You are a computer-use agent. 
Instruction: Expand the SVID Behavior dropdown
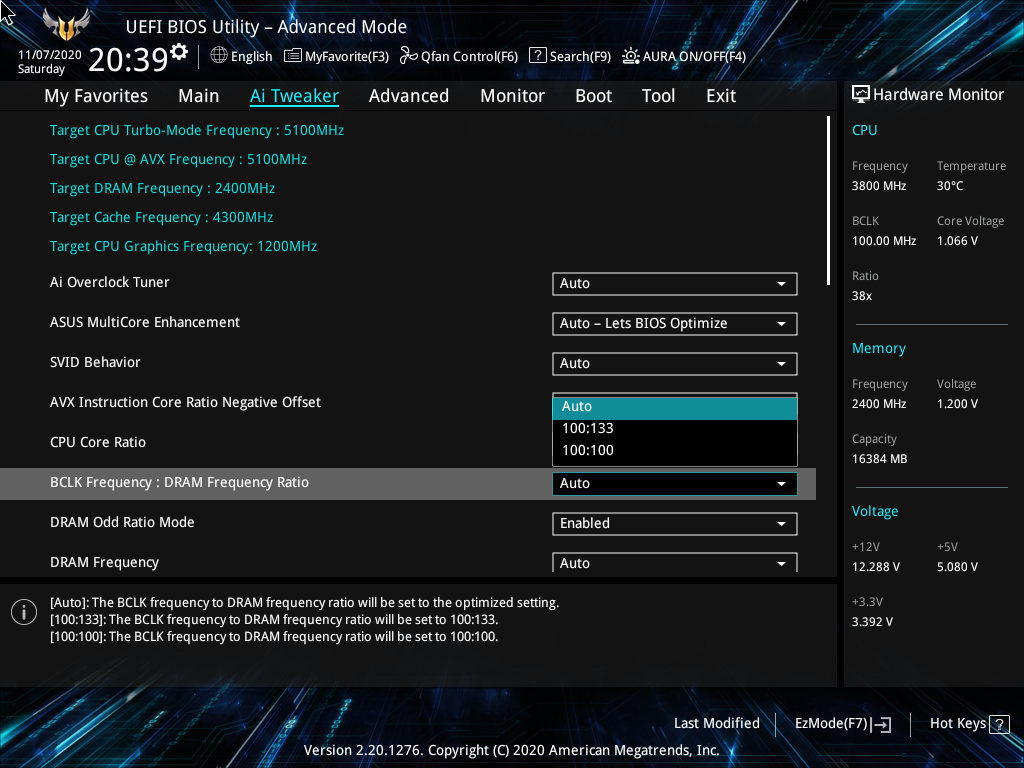click(675, 364)
